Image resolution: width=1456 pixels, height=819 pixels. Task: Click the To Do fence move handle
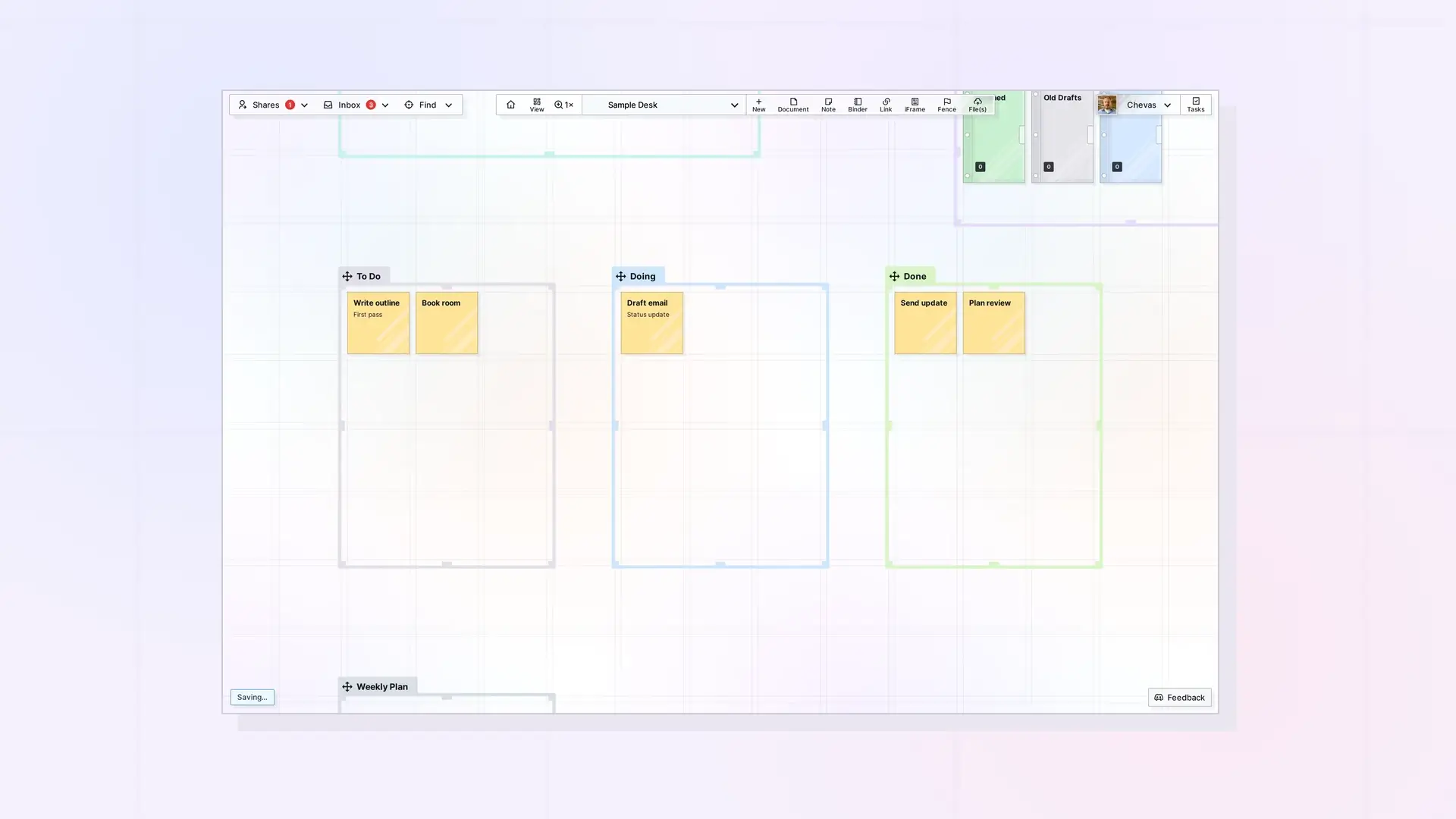coord(347,276)
